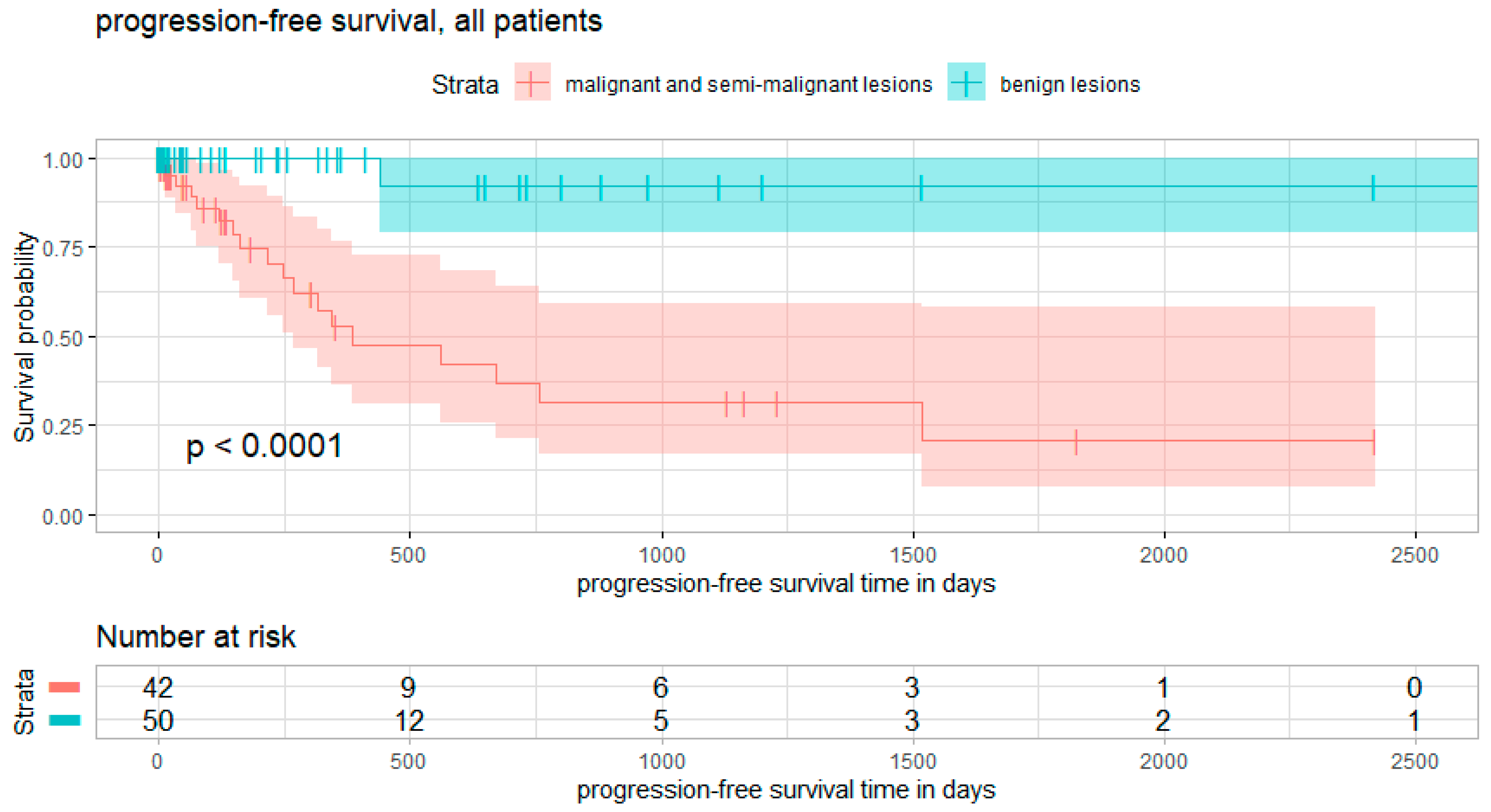The image size is (1491, 812).
Task: Click the 0.75 tick label on y-axis
Action: tap(63, 249)
